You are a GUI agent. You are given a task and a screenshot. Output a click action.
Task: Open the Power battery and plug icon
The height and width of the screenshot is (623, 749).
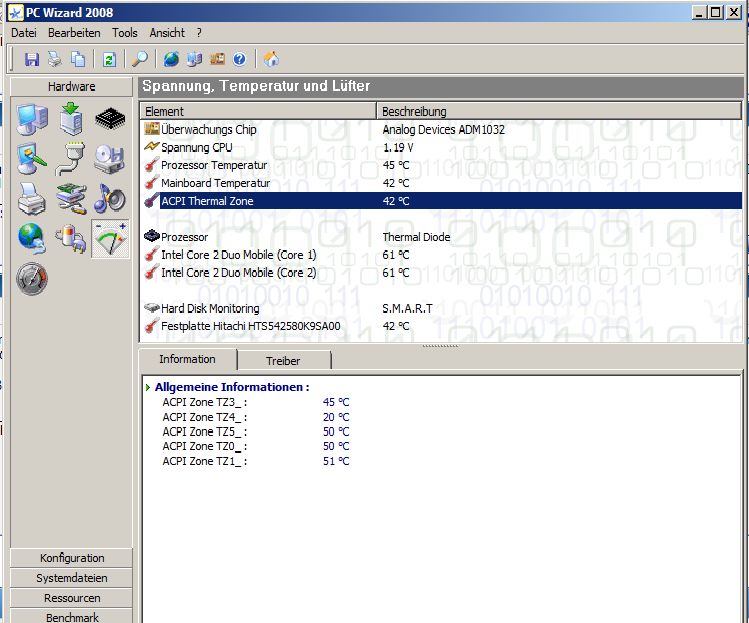tap(71, 238)
